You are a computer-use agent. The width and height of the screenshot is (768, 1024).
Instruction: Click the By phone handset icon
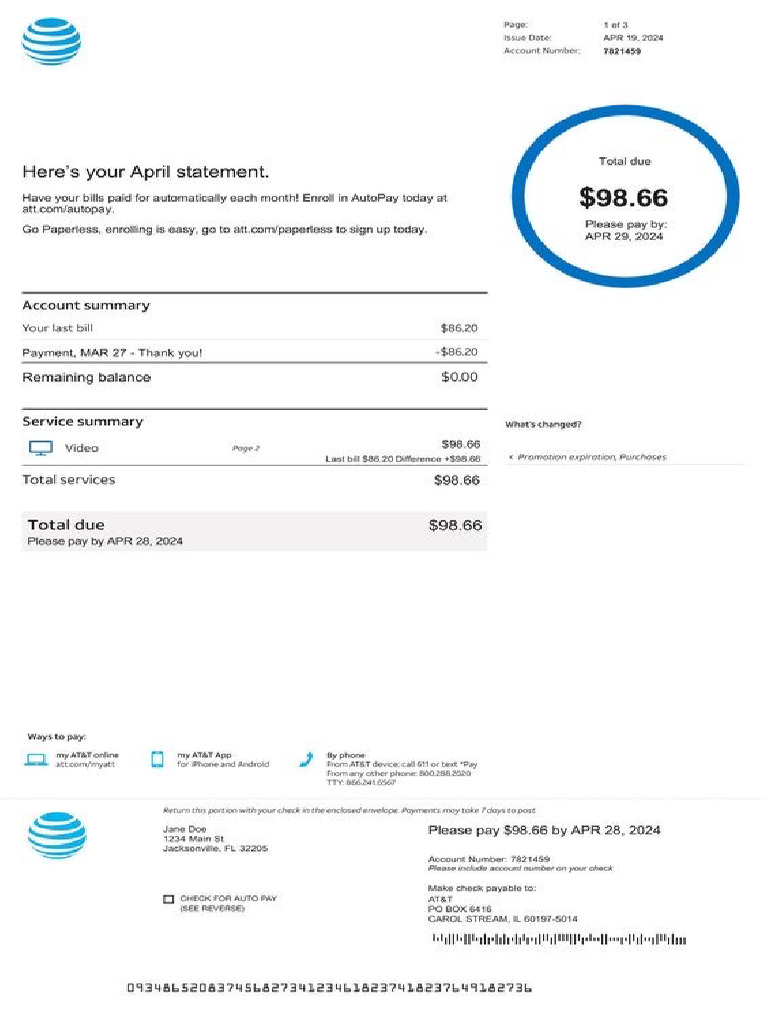point(307,759)
